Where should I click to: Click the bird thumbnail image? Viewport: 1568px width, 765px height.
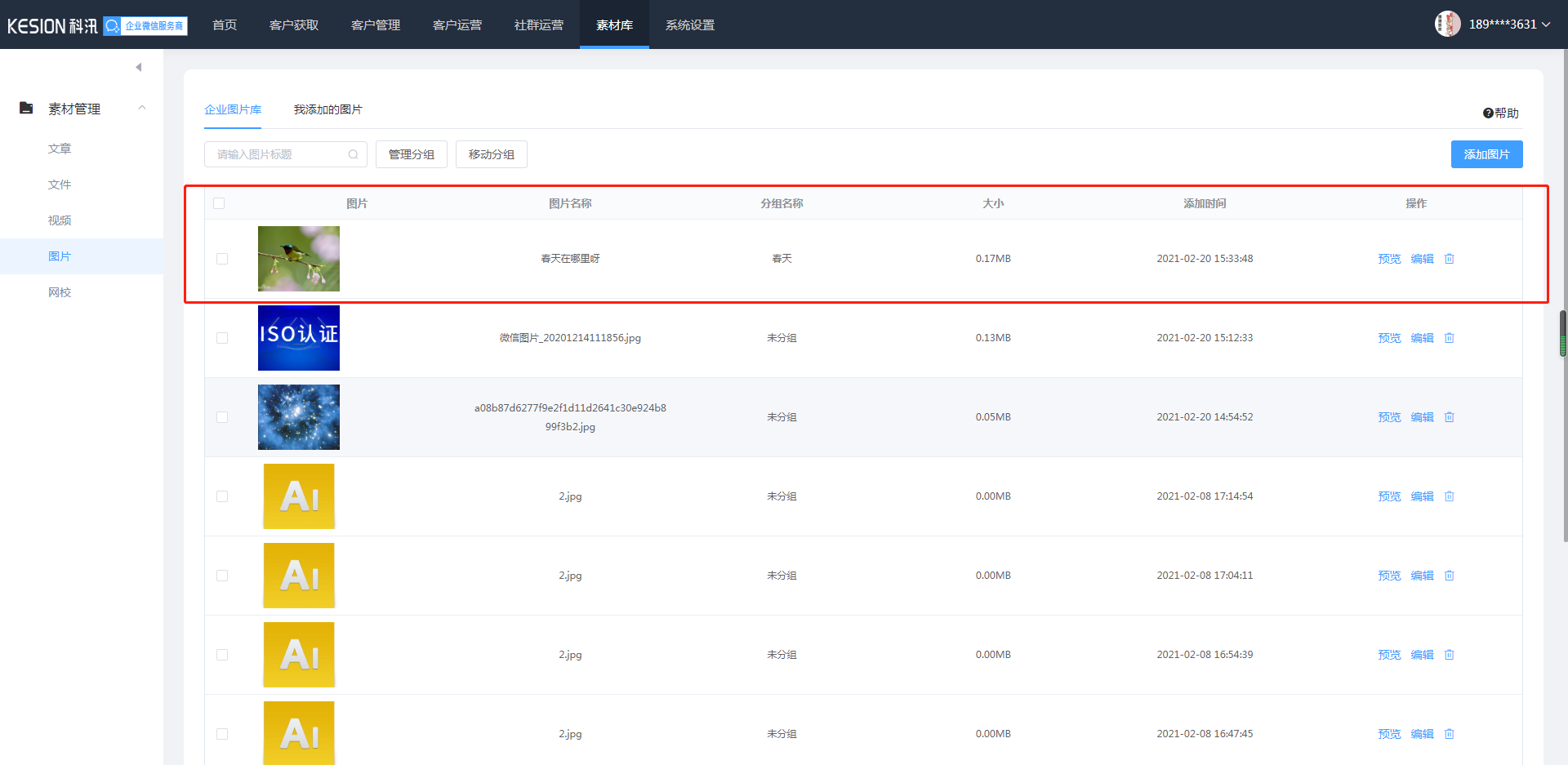click(299, 259)
